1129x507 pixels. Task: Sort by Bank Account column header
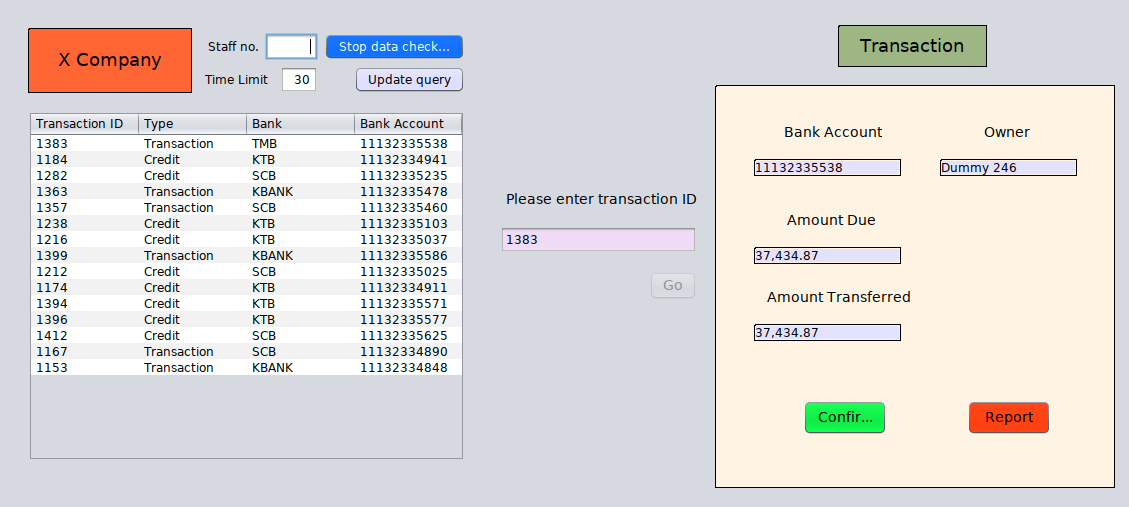(x=408, y=124)
